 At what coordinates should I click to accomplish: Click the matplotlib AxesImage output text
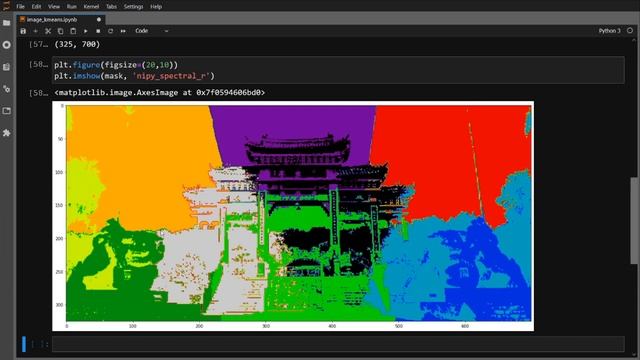pyautogui.click(x=160, y=93)
